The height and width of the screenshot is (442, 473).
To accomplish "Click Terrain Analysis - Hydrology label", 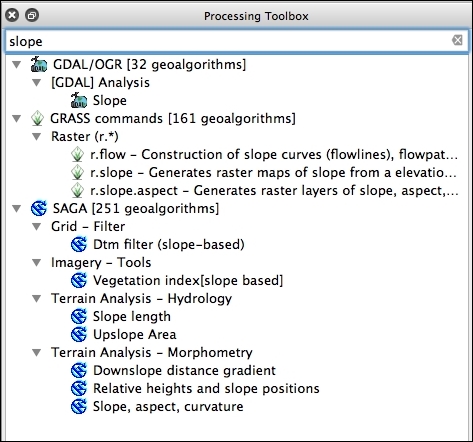I will point(141,298).
